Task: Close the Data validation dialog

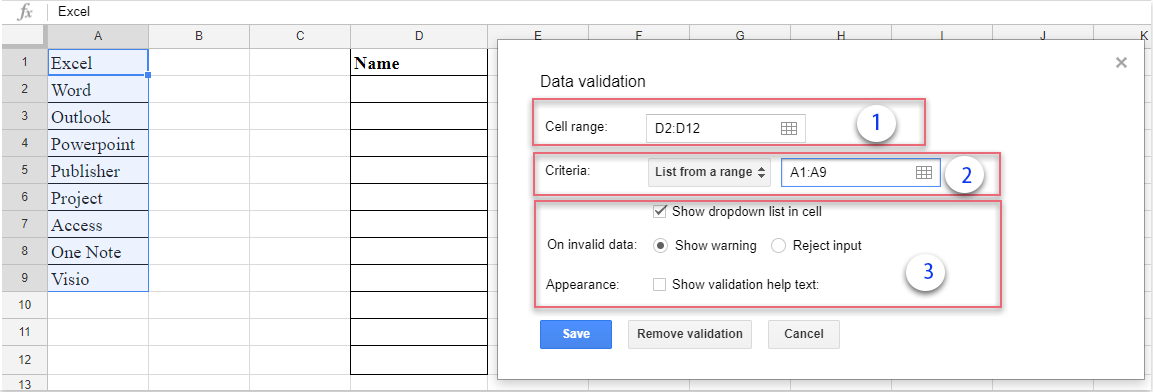Action: [x=1121, y=63]
